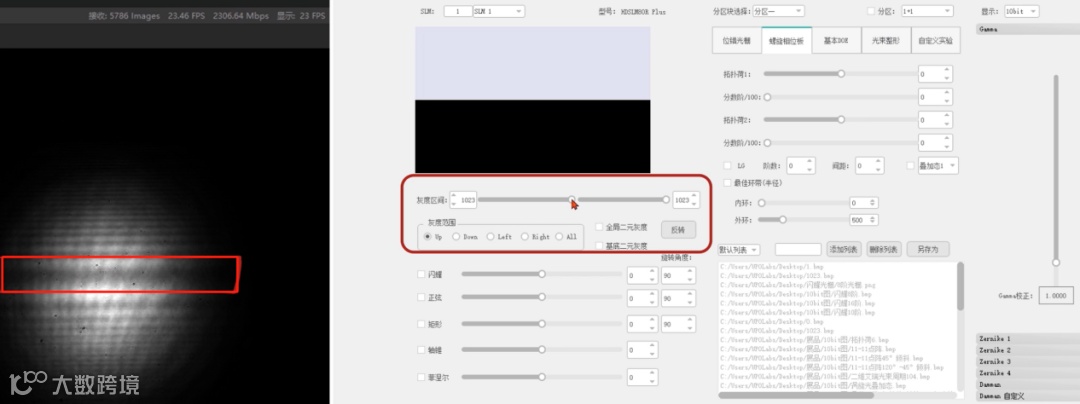This screenshot has width=1080, height=404.
Task: Select the Right gray range radio
Action: point(525,237)
